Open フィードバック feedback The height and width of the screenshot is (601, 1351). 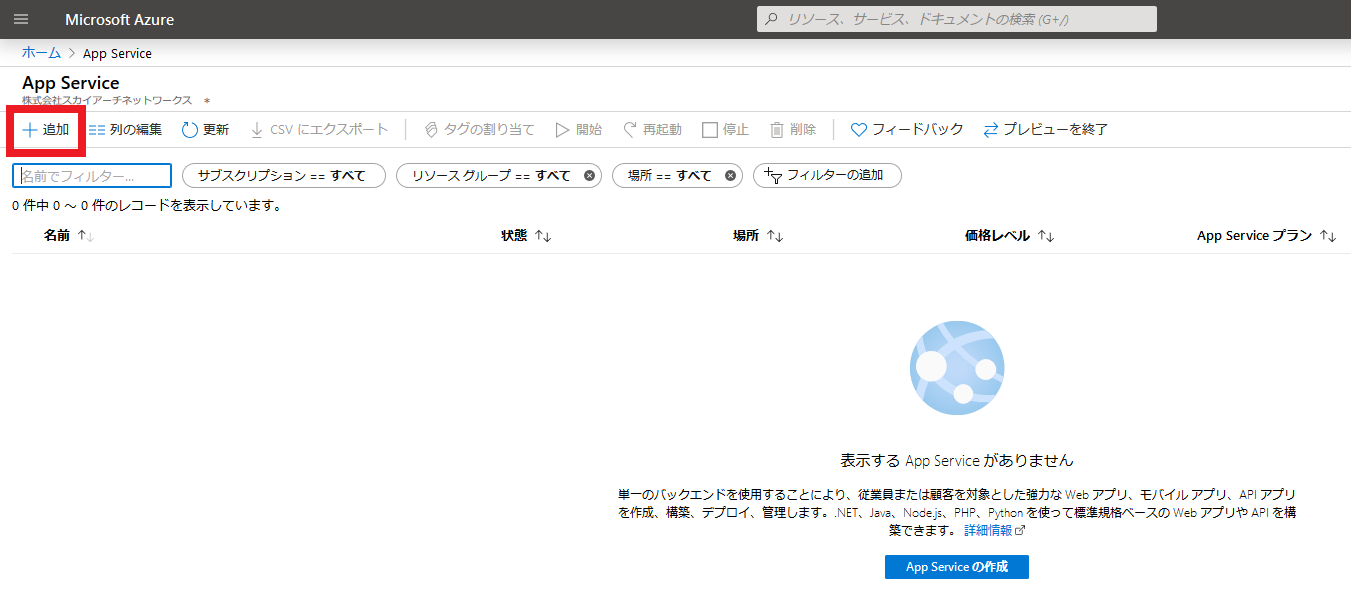pos(907,129)
